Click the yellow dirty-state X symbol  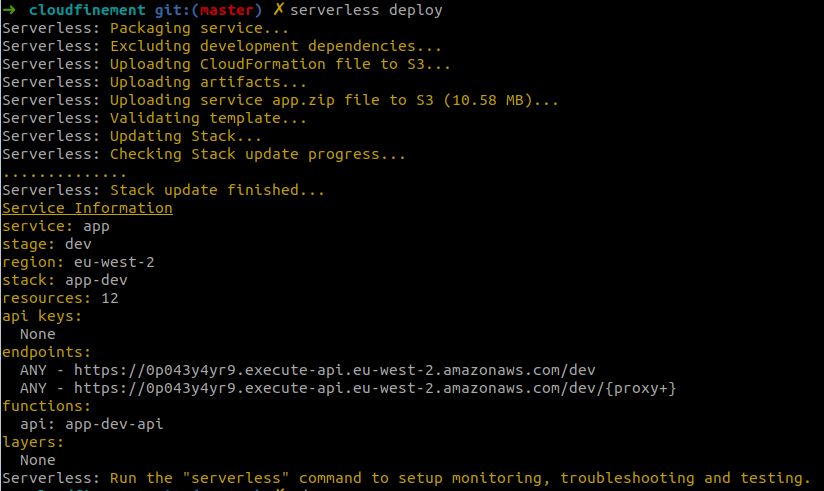278,9
